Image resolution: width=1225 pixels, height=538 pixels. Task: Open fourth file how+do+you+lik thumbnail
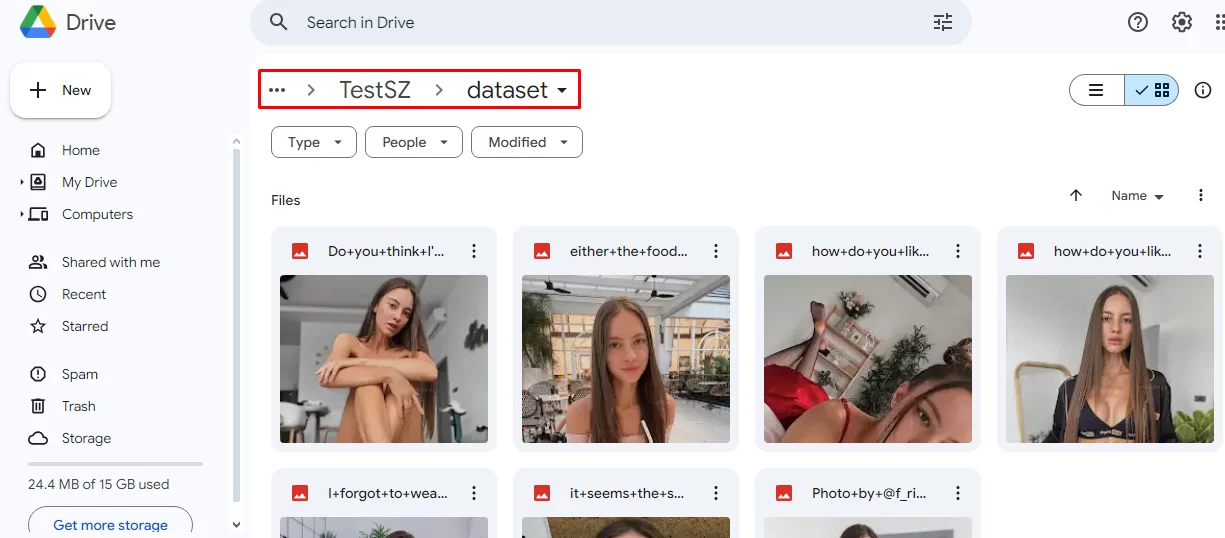pyautogui.click(x=1110, y=359)
